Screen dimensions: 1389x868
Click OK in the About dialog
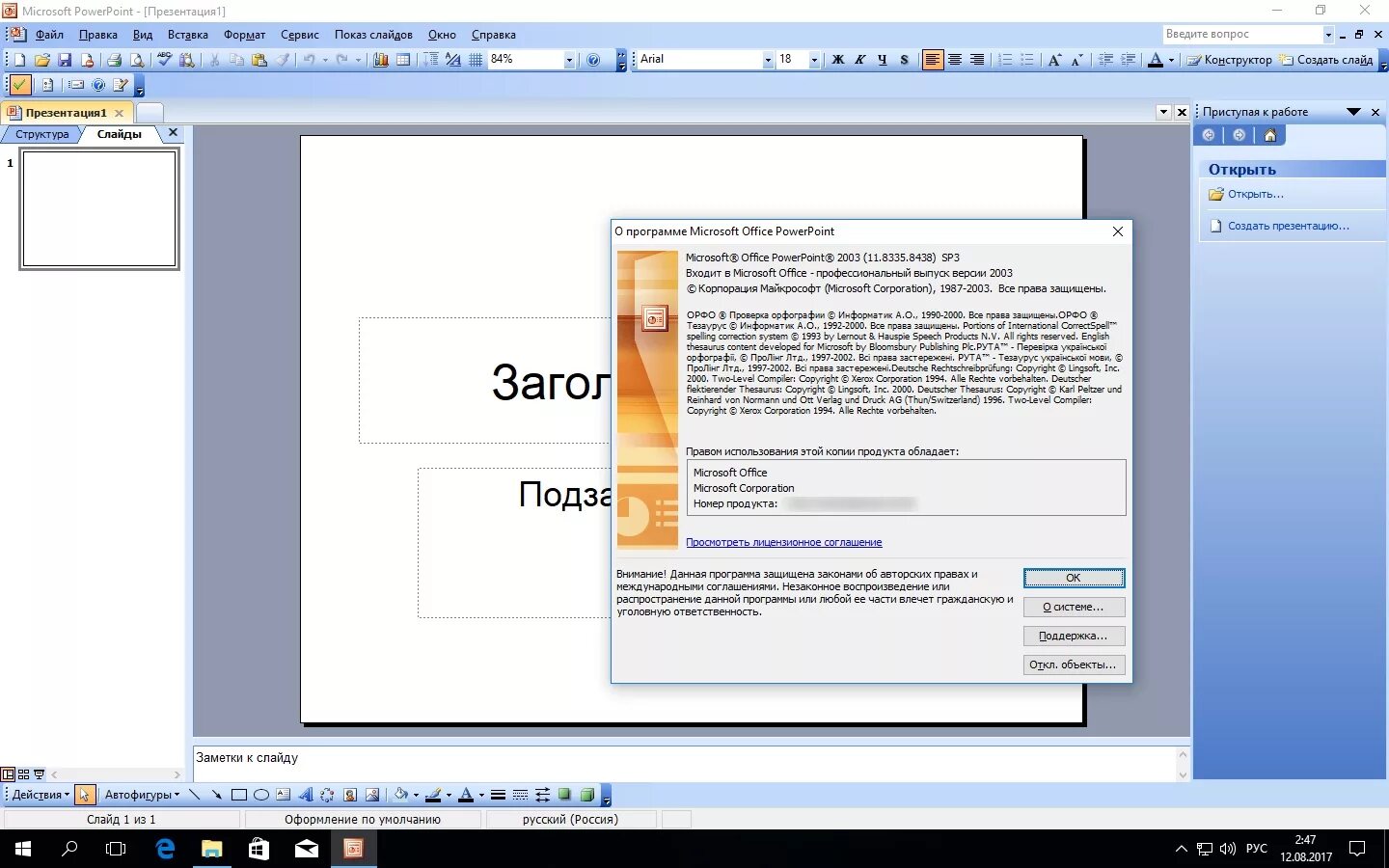point(1074,578)
